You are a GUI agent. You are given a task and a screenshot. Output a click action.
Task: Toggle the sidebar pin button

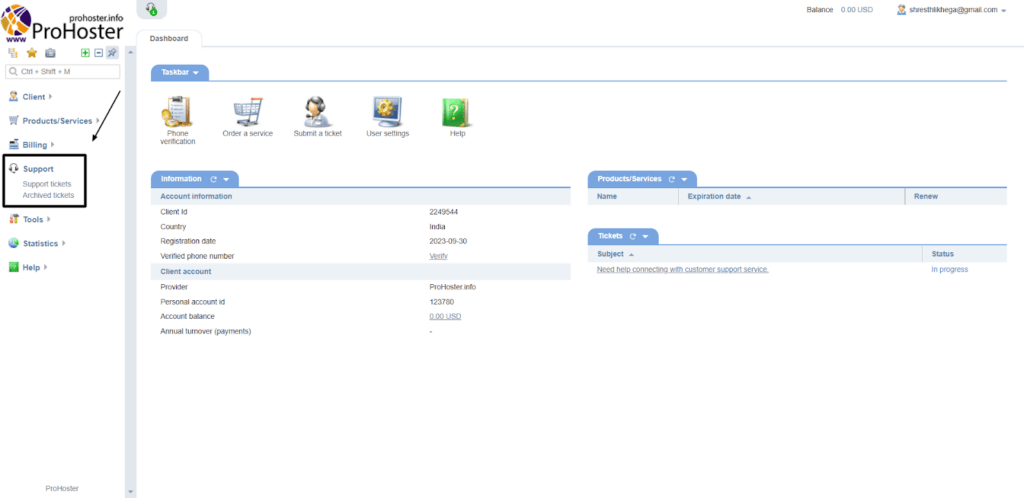(x=112, y=53)
